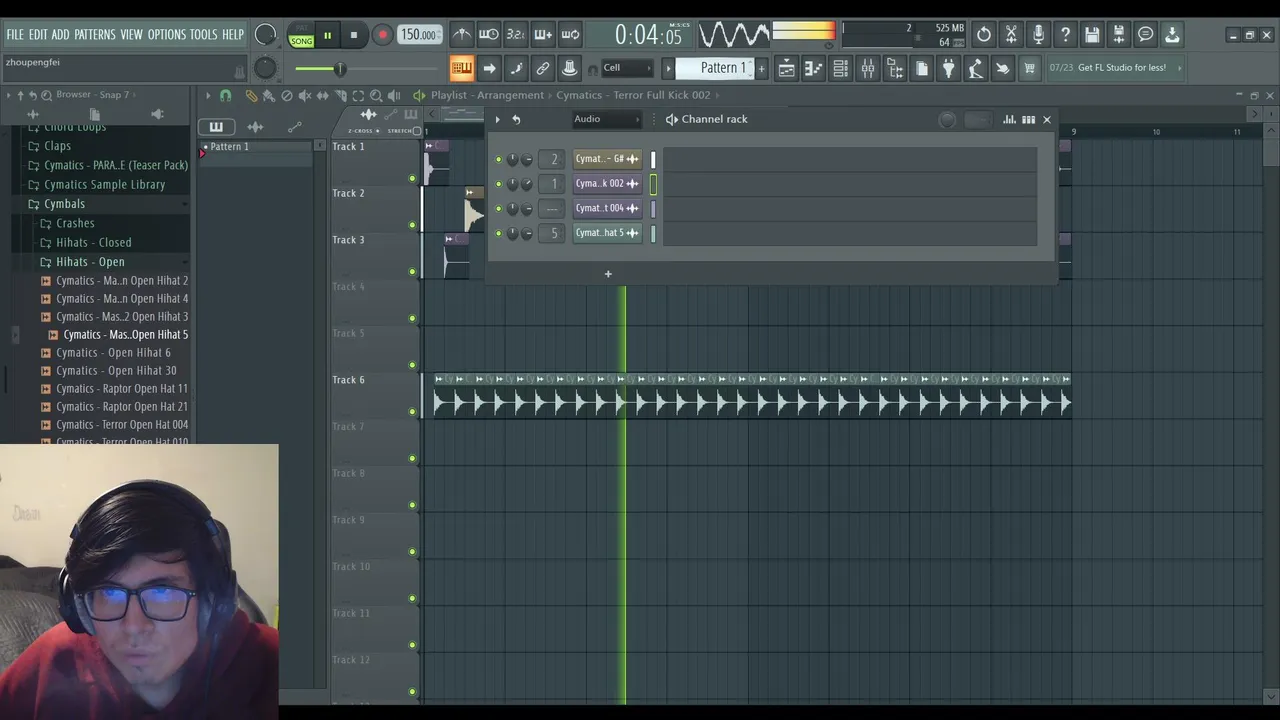Enable the Stretch checkbox in playlist
This screenshot has height=720, width=1280.
pos(417,131)
